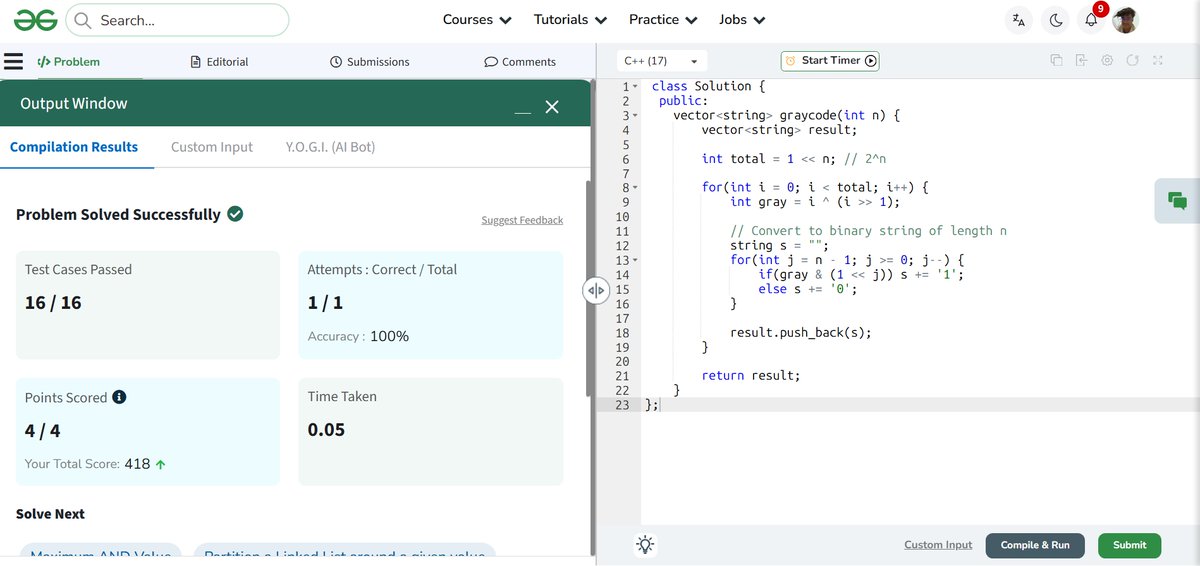Click the copy code icon in the editor toolbar

tap(1056, 61)
